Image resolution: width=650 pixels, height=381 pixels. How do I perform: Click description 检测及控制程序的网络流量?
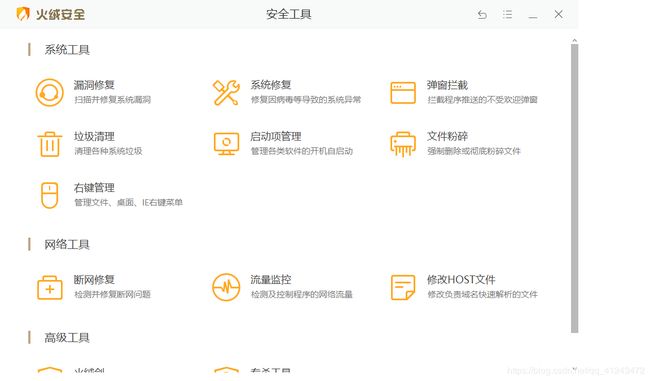click(x=302, y=294)
